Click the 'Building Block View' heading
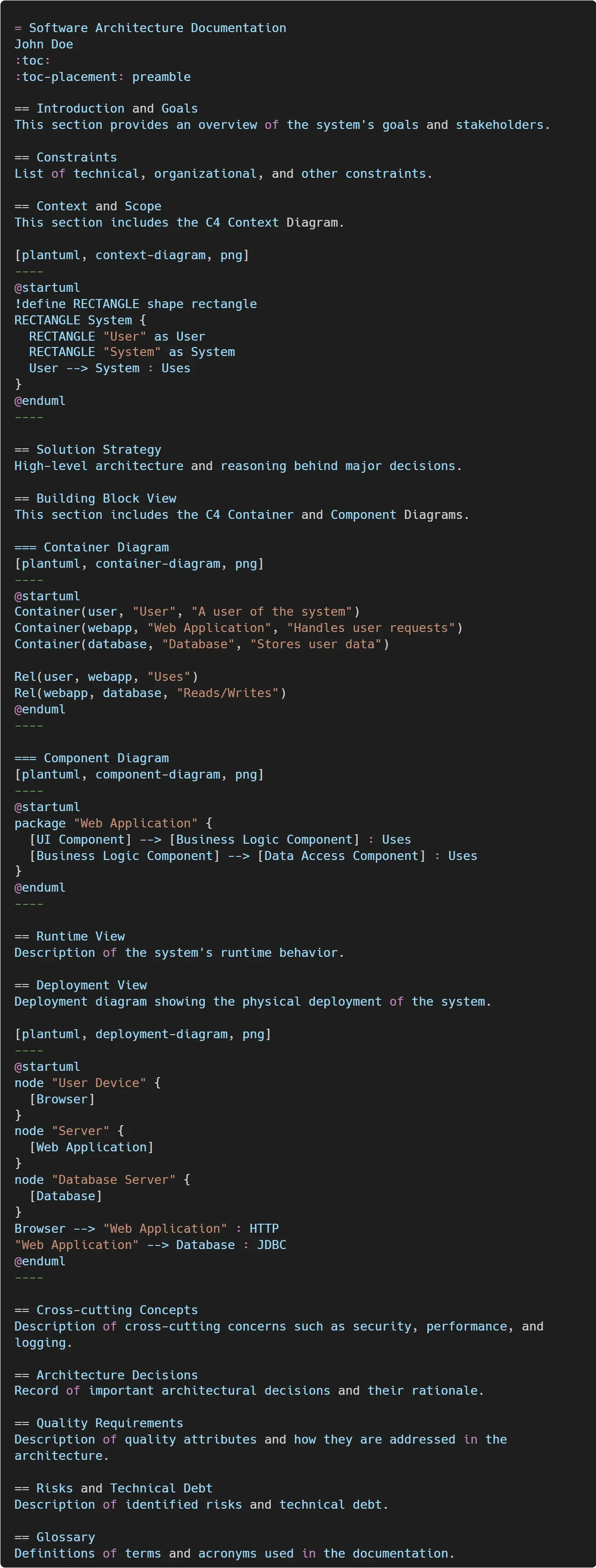596x1568 pixels. [x=106, y=499]
